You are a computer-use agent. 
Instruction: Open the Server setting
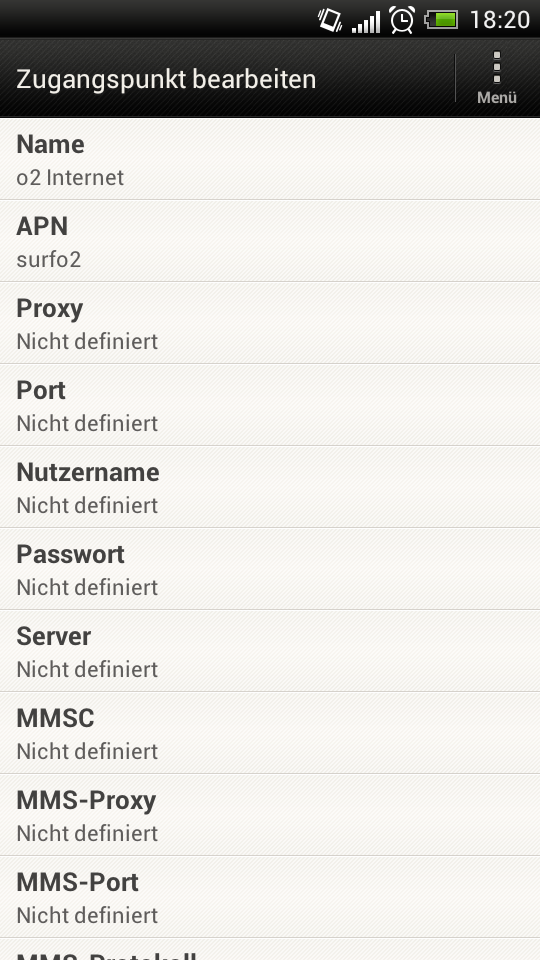click(x=270, y=651)
